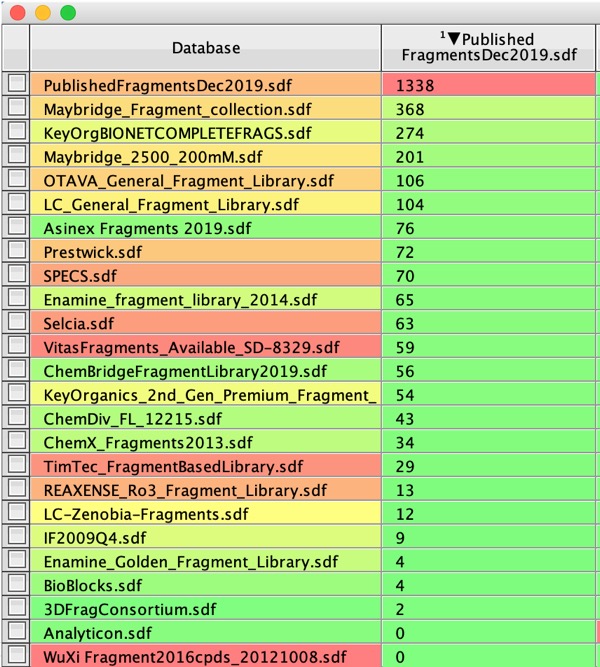600x667 pixels.
Task: Select OTAVA_General_Fragment_Library.sdf name
Action: 189,181
